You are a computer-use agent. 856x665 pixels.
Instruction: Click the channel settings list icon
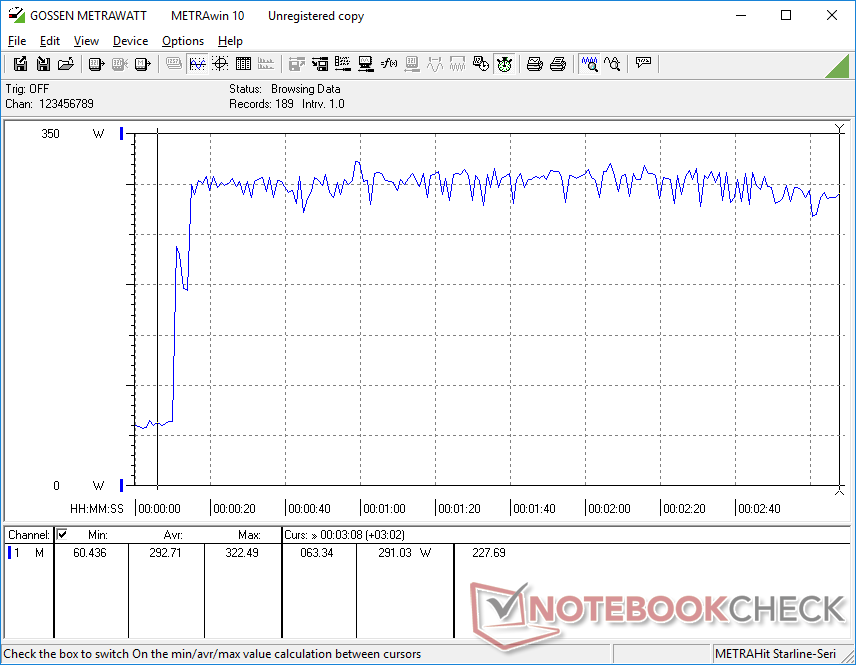tap(343, 64)
